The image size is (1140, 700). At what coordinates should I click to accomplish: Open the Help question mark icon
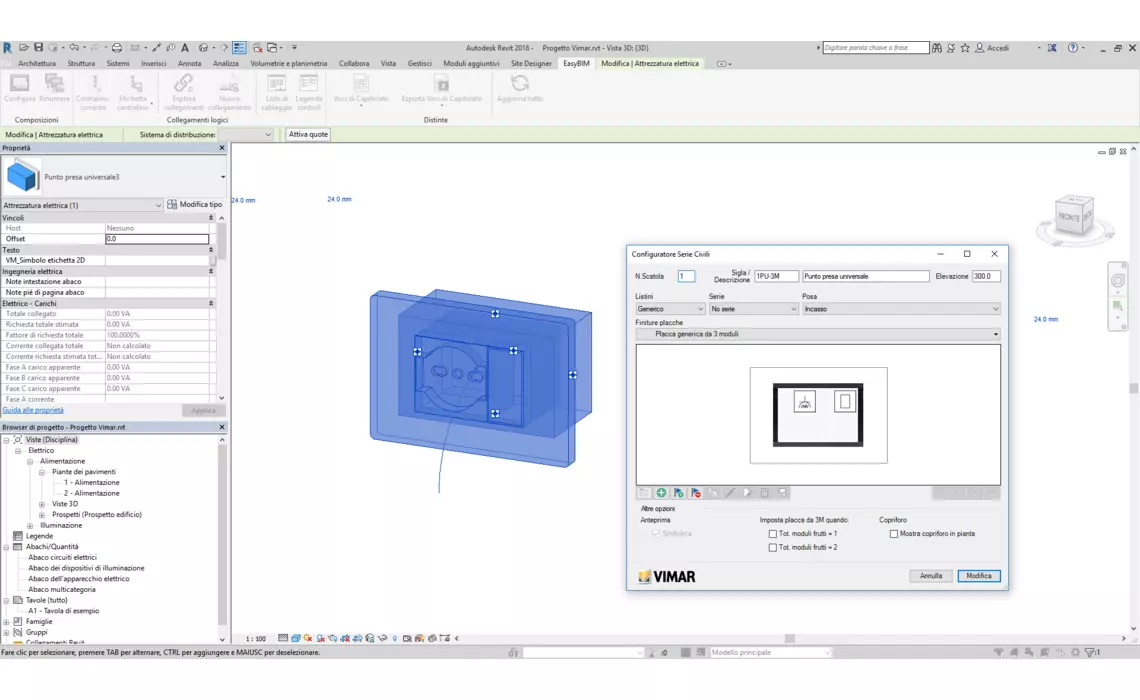pos(1072,48)
